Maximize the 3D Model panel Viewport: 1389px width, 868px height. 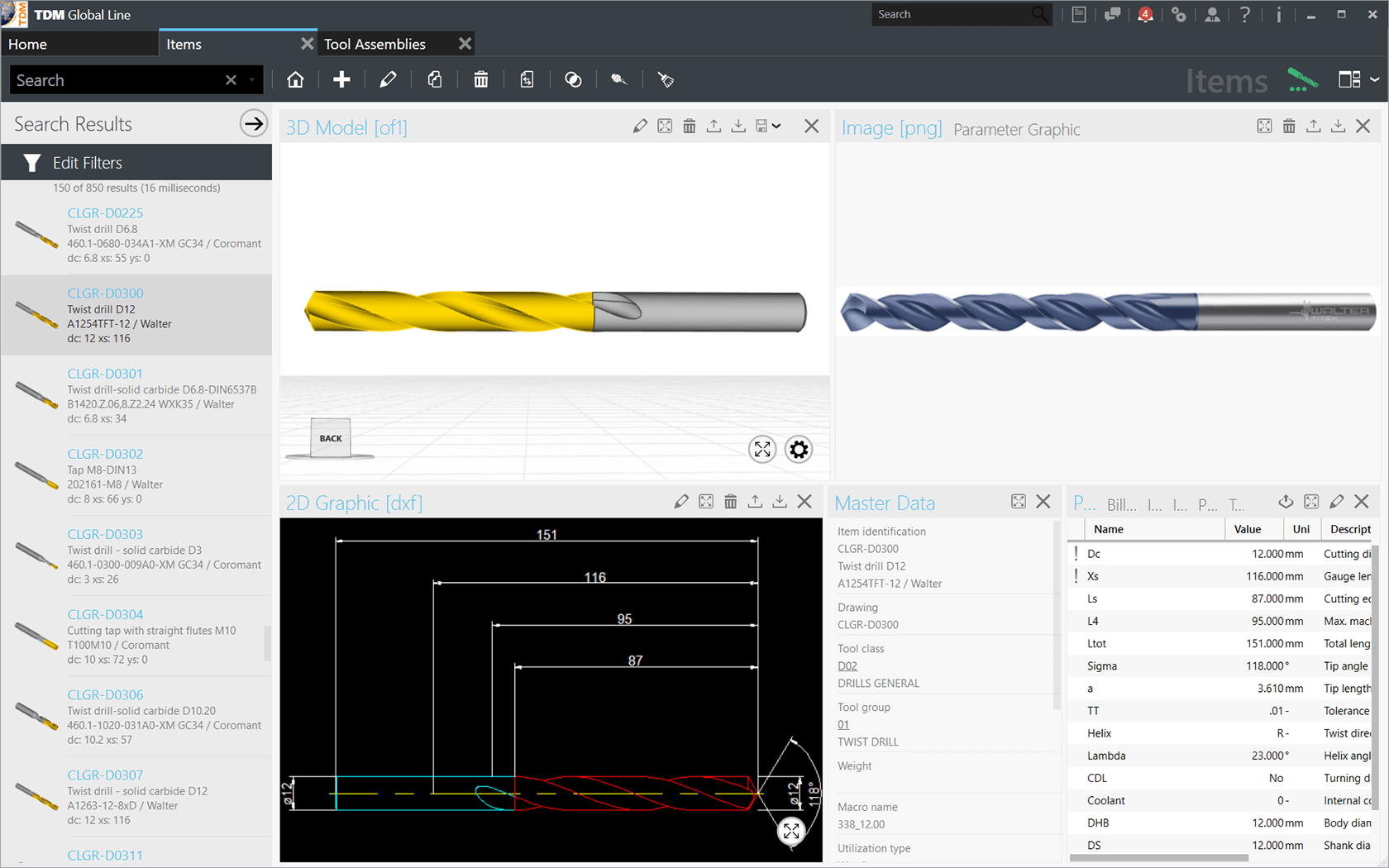tap(665, 126)
